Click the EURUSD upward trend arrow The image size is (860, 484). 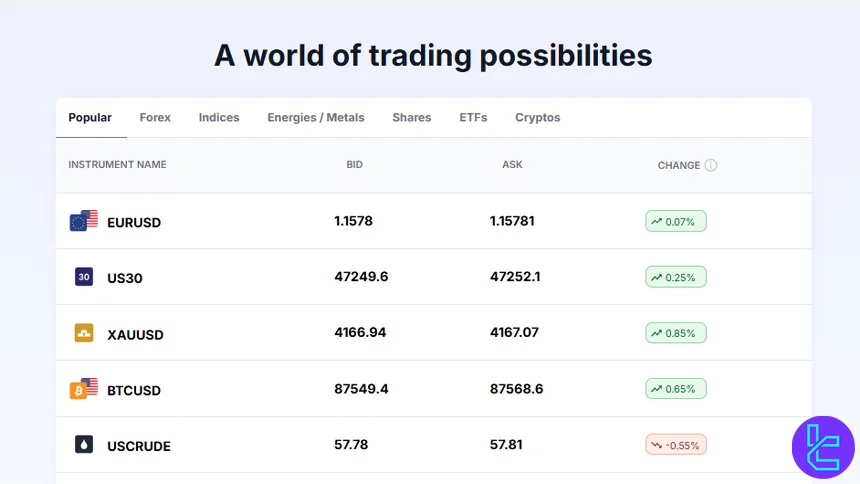pos(656,221)
